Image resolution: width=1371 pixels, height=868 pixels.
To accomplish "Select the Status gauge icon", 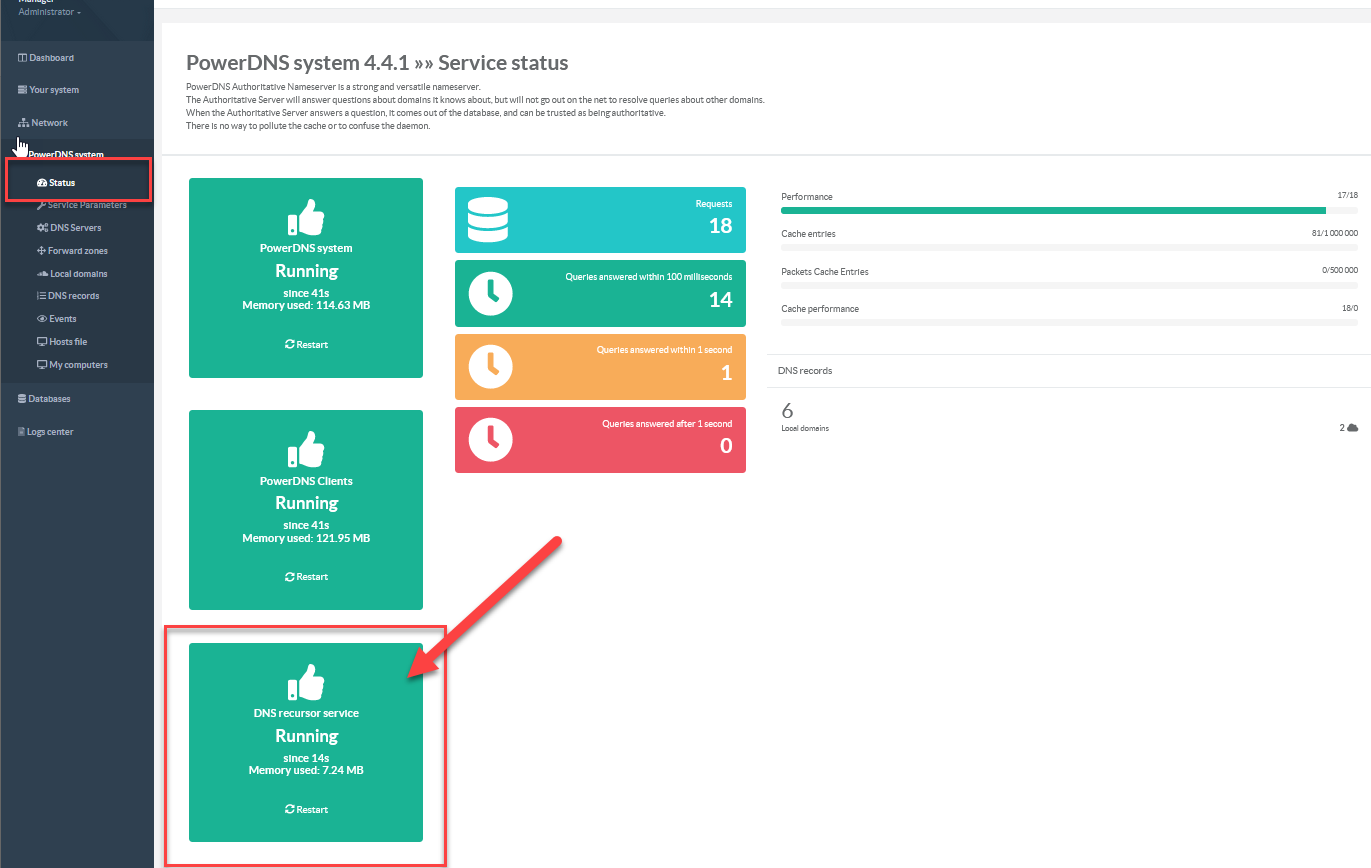I will coord(42,183).
